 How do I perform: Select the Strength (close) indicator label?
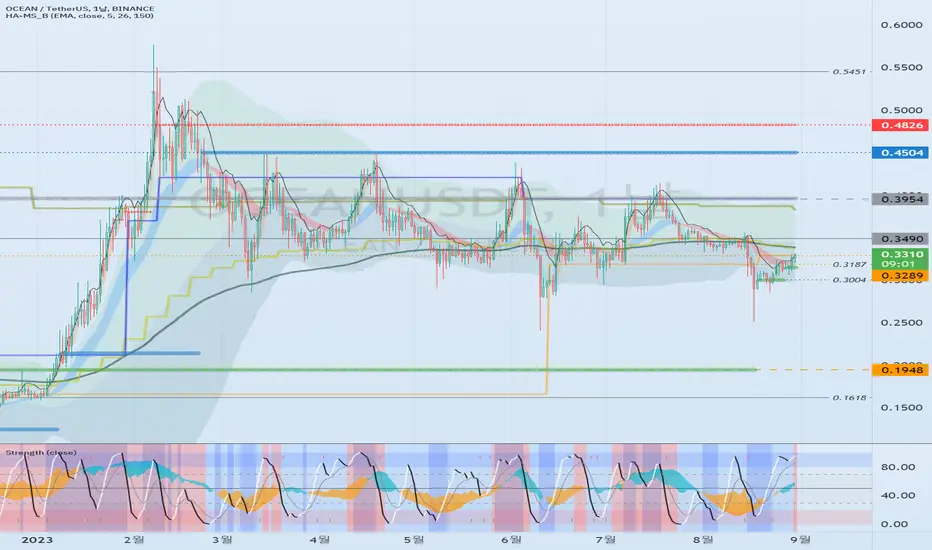coord(41,452)
